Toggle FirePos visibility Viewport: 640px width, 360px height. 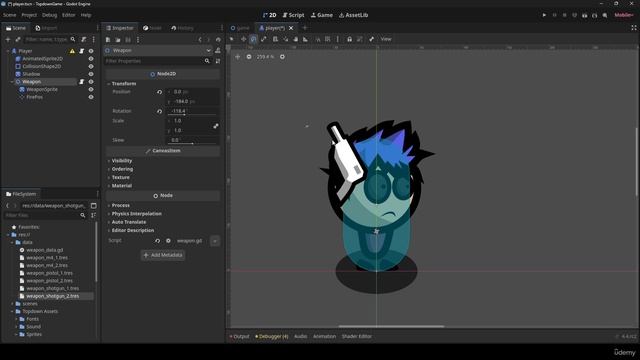coord(91,97)
